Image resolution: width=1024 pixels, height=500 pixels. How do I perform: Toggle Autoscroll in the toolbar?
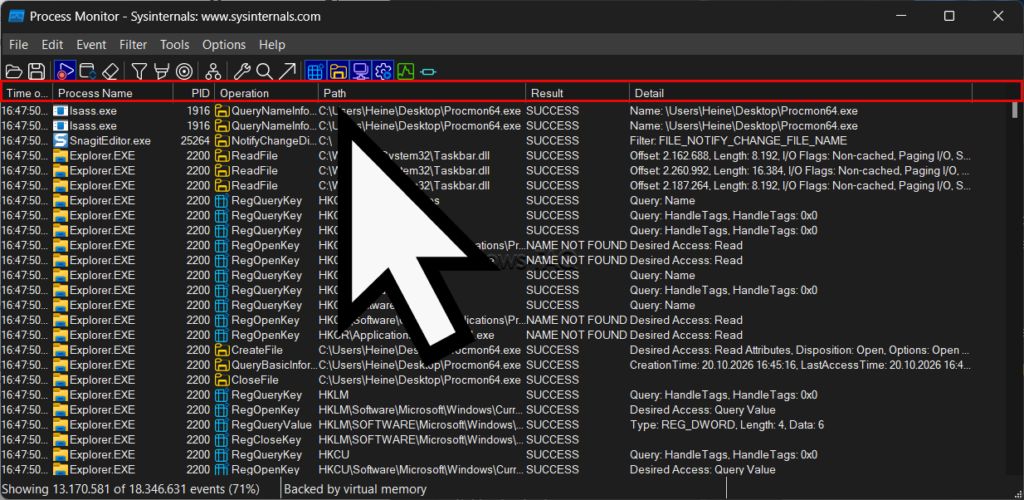click(88, 71)
